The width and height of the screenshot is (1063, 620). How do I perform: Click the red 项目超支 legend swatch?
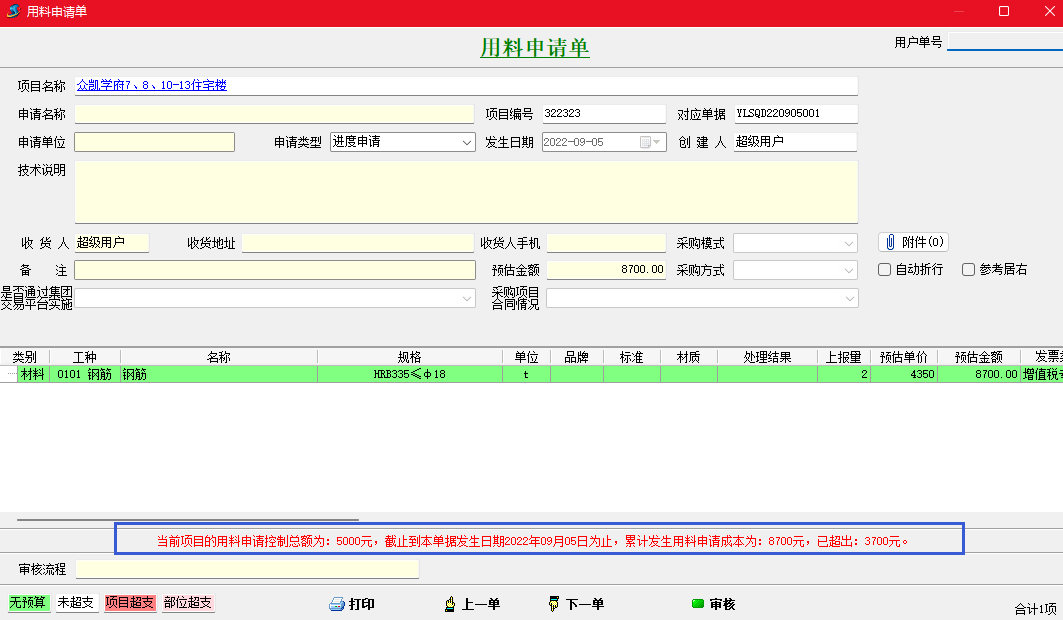130,603
